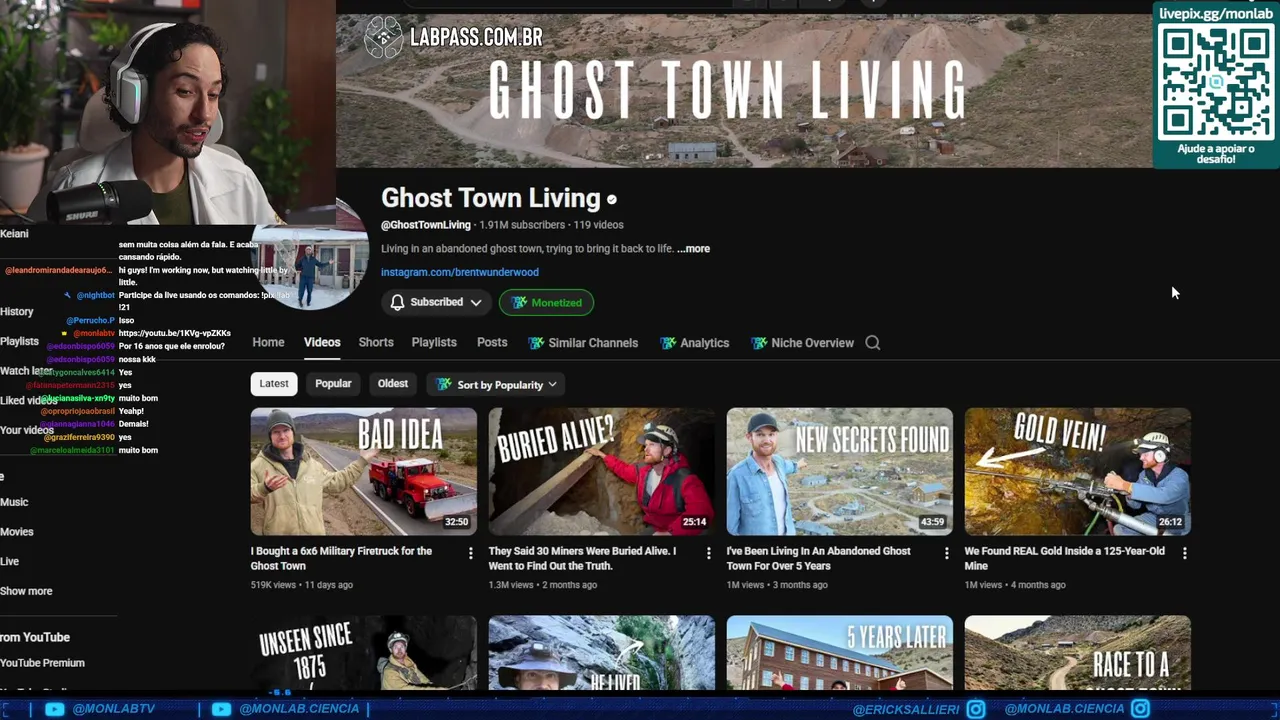The height and width of the screenshot is (720, 1280).
Task: Click the LabPass logo in the banner
Action: (x=383, y=38)
